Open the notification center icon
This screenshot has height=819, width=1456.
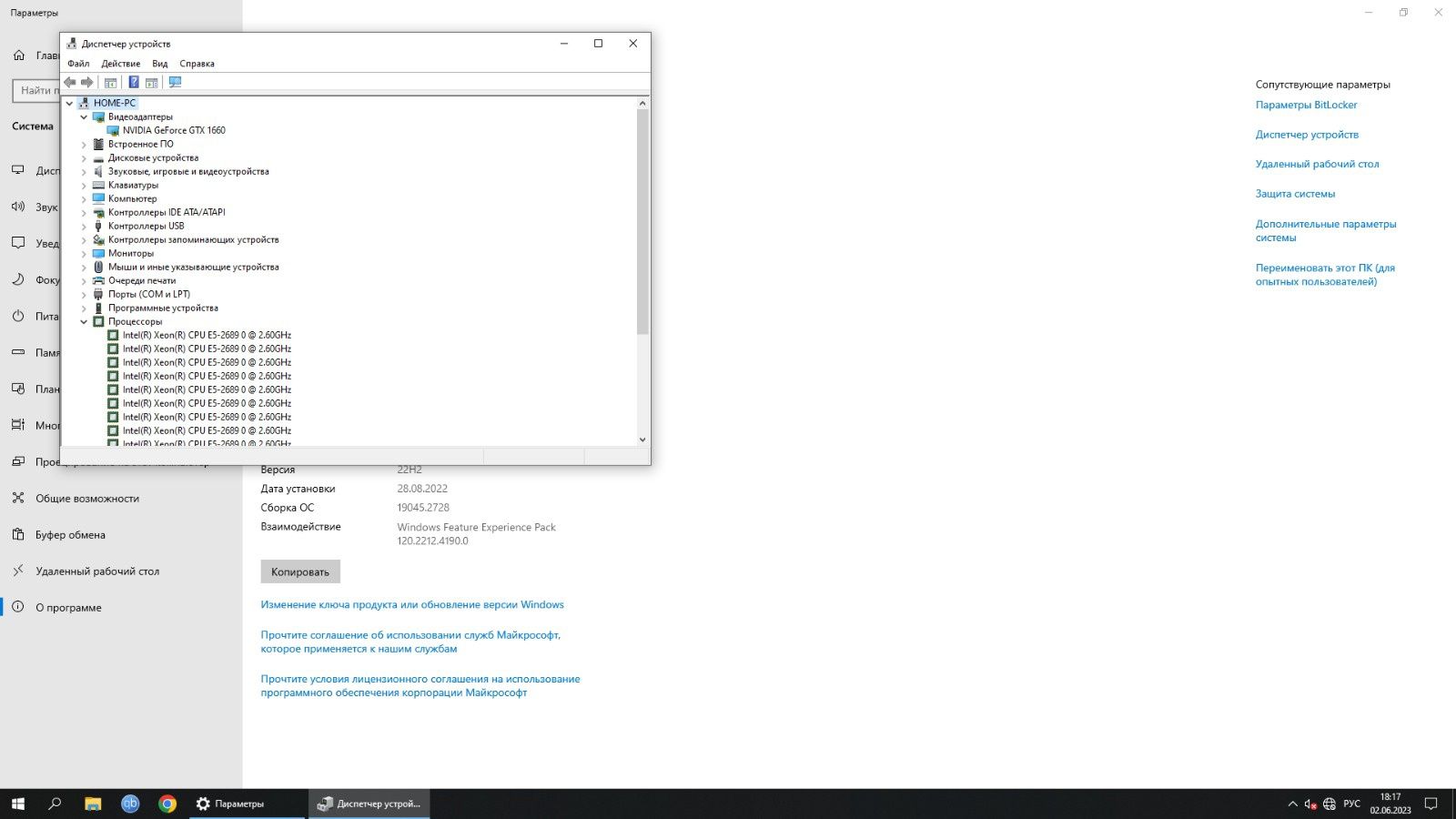tap(1431, 804)
